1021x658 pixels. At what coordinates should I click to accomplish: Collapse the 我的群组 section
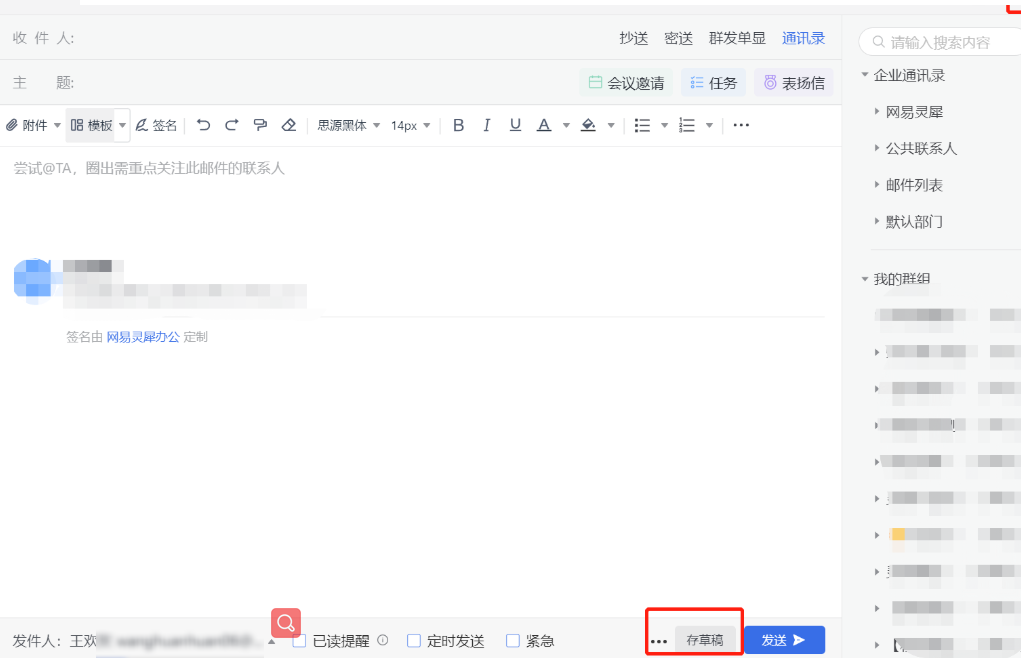click(x=865, y=279)
